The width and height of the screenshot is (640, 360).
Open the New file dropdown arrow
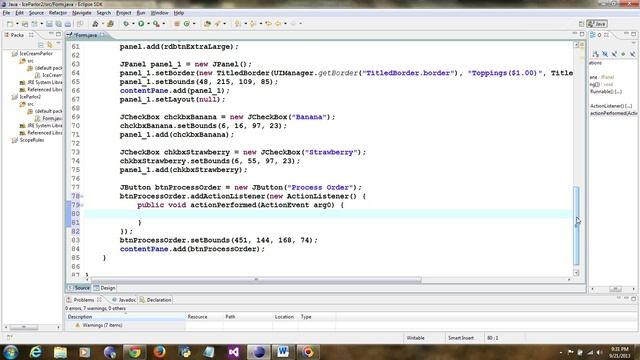17,24
